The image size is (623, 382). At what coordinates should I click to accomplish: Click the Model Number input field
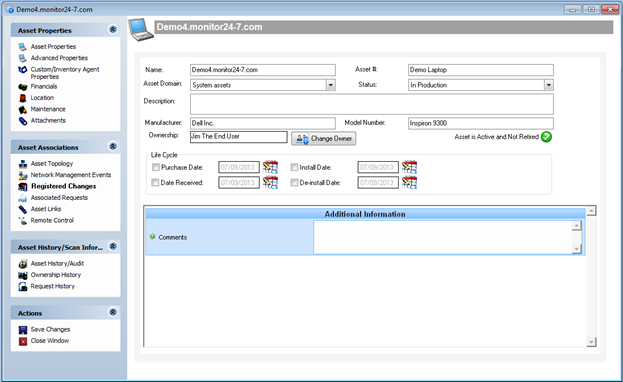point(481,123)
